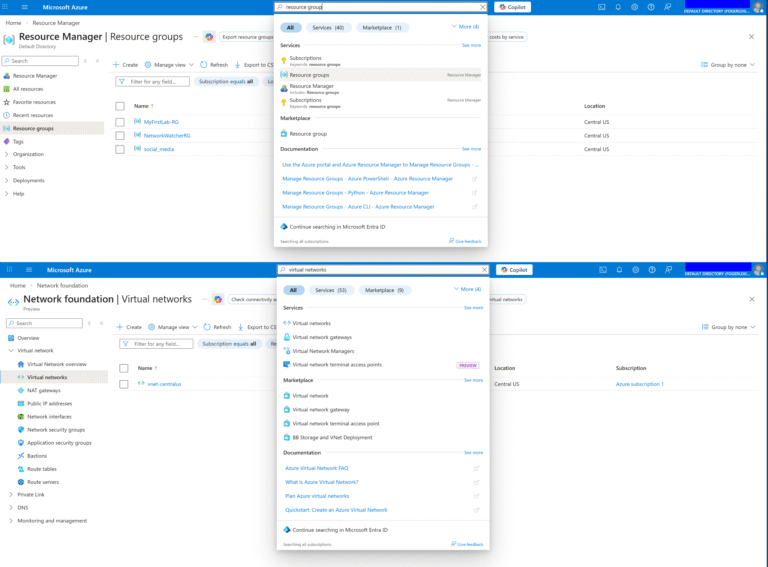
Task: Tick the checkbox for MyFirstLab-RG row
Action: click(120, 122)
